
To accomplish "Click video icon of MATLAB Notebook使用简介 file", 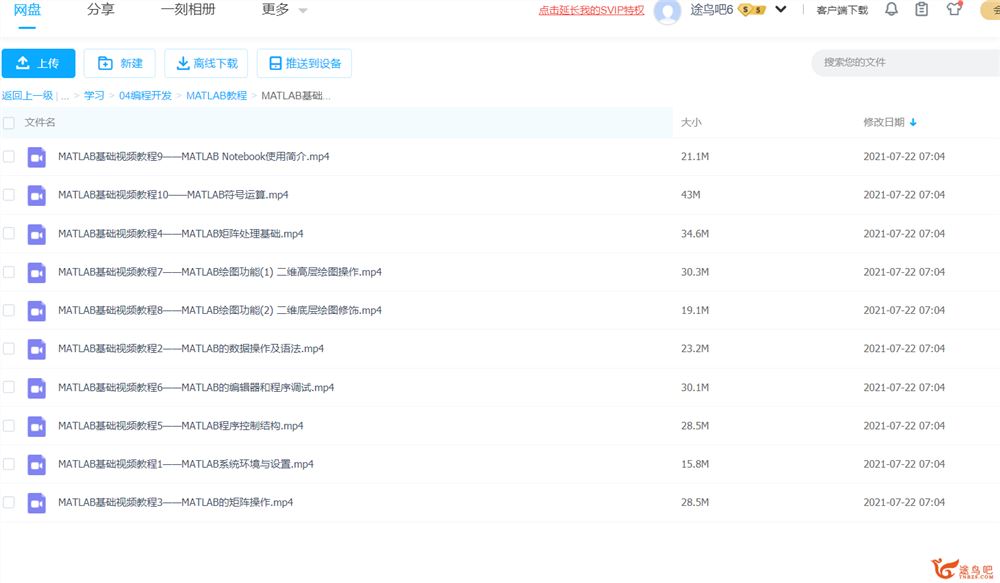I will pos(37,157).
